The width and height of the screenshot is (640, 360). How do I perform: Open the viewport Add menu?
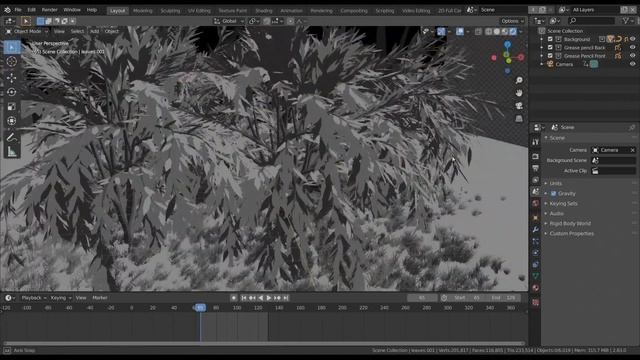click(94, 31)
